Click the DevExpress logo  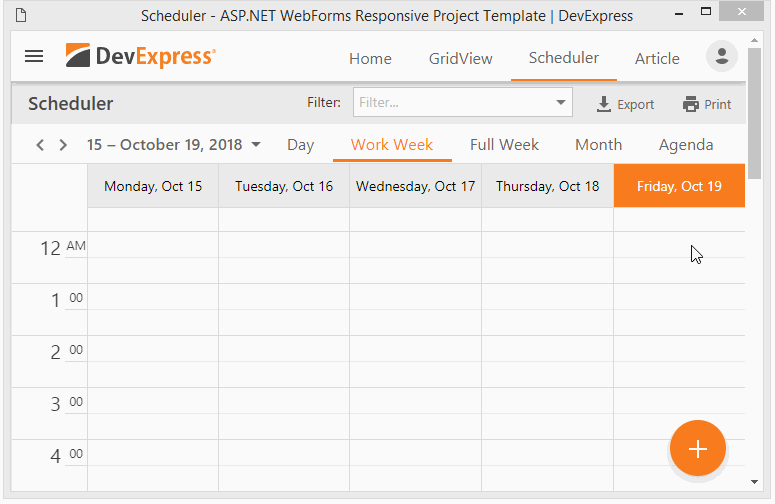pyautogui.click(x=140, y=57)
